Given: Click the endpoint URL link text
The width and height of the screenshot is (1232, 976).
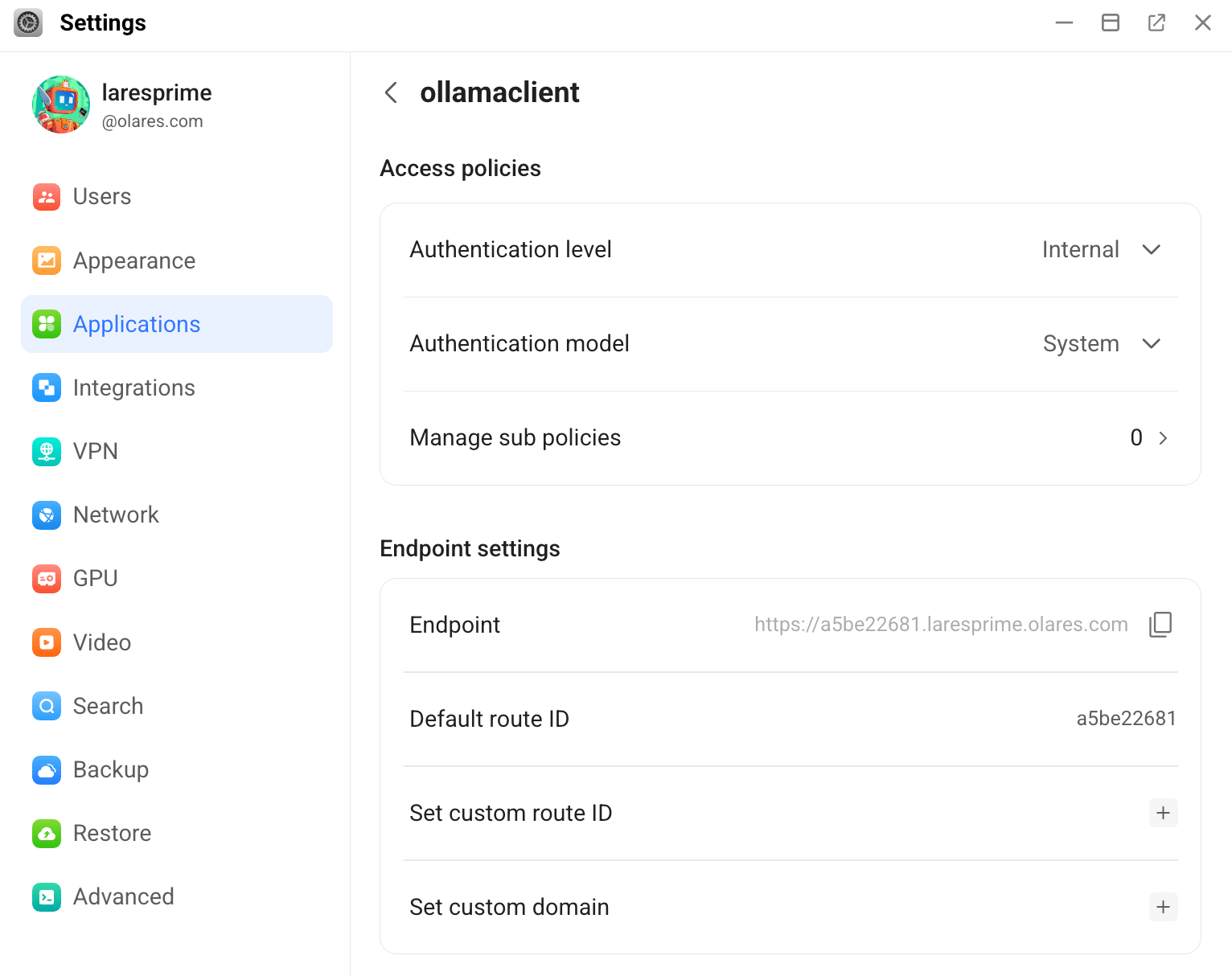Looking at the screenshot, I should pos(940,625).
